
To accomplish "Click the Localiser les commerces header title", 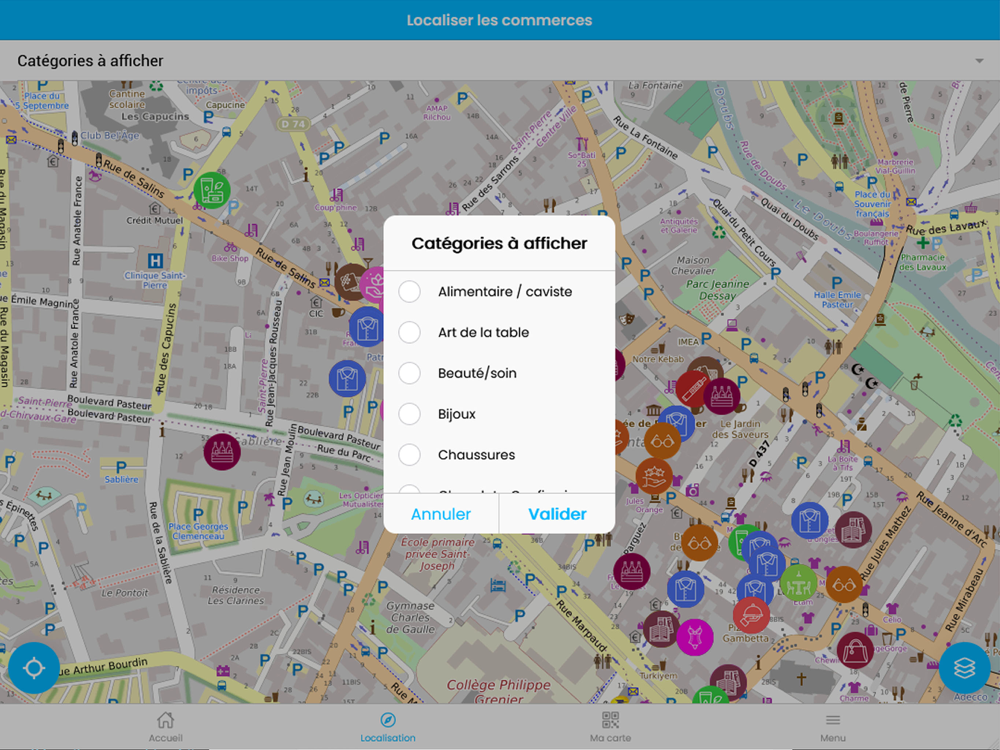I will [499, 20].
